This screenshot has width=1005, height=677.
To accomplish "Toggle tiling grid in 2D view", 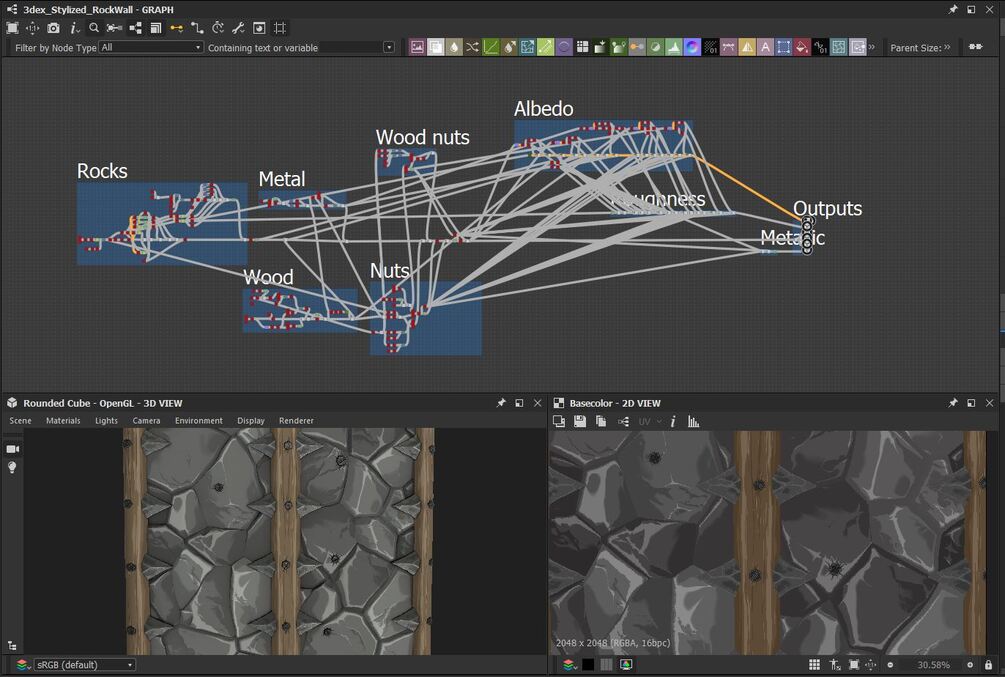I will pyautogui.click(x=815, y=665).
